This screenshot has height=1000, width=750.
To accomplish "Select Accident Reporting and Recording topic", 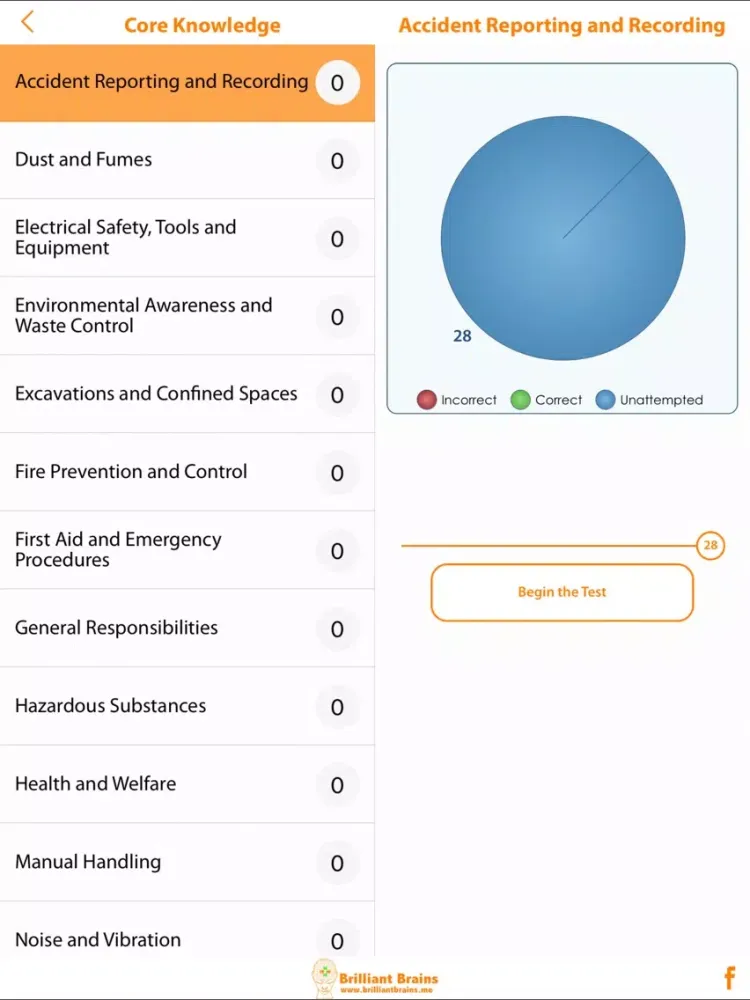I will [x=162, y=82].
